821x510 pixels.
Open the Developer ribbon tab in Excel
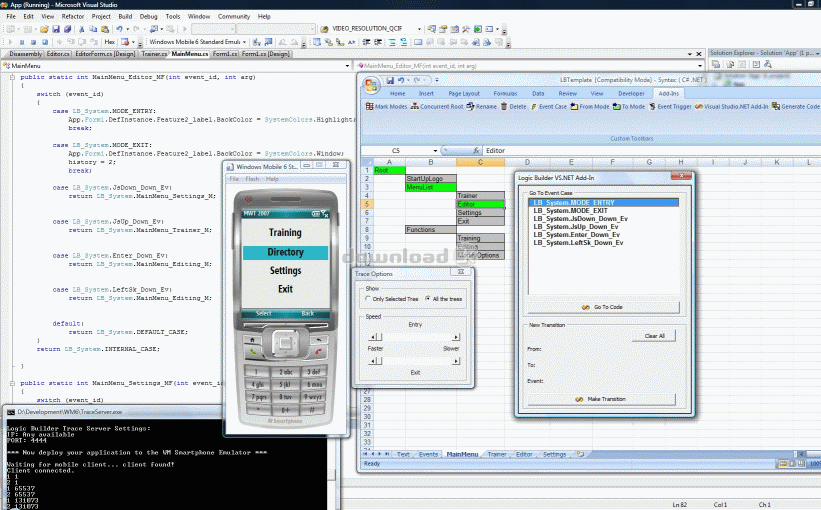(631, 93)
